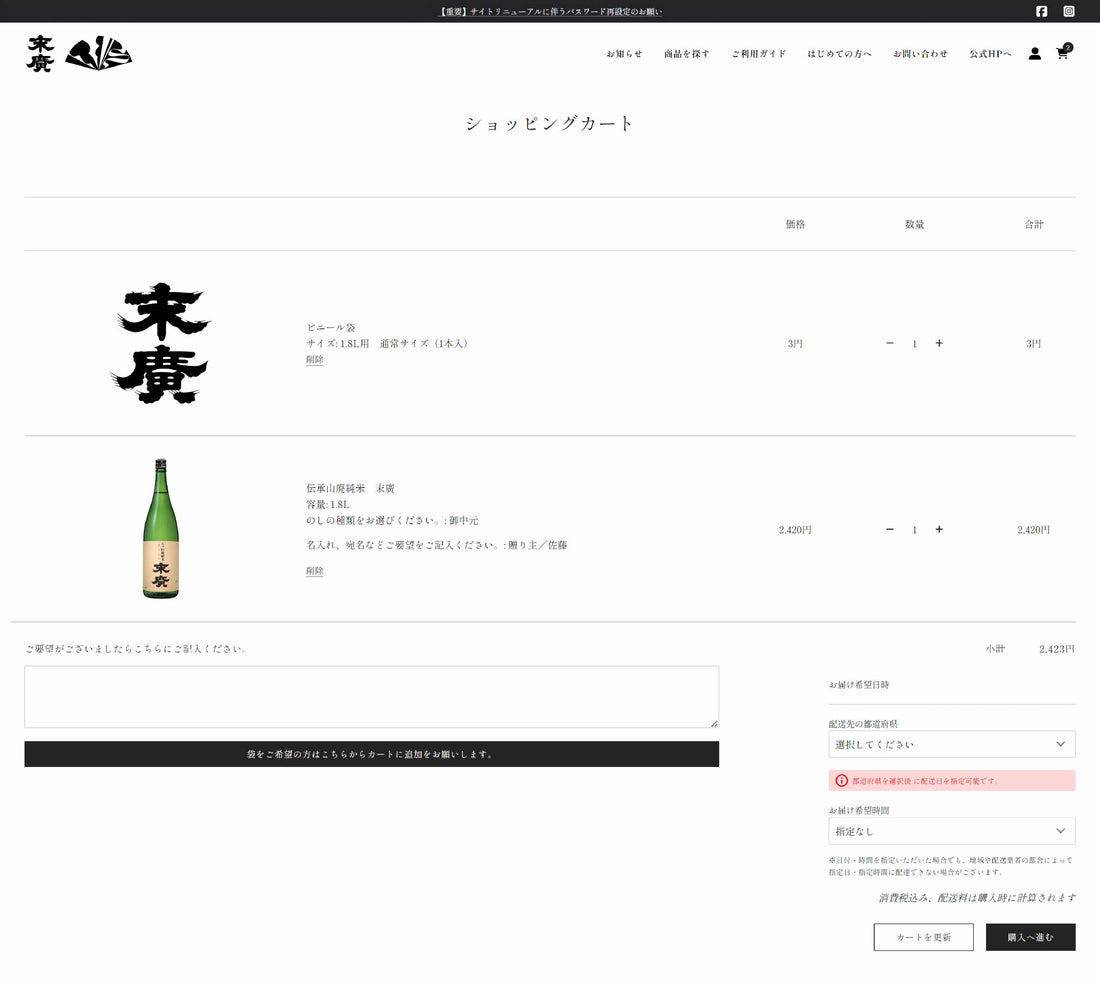Screen dimensions: 1100x982
Task: Decrease quantity of 伝承山廃純米 sake
Action: point(890,529)
